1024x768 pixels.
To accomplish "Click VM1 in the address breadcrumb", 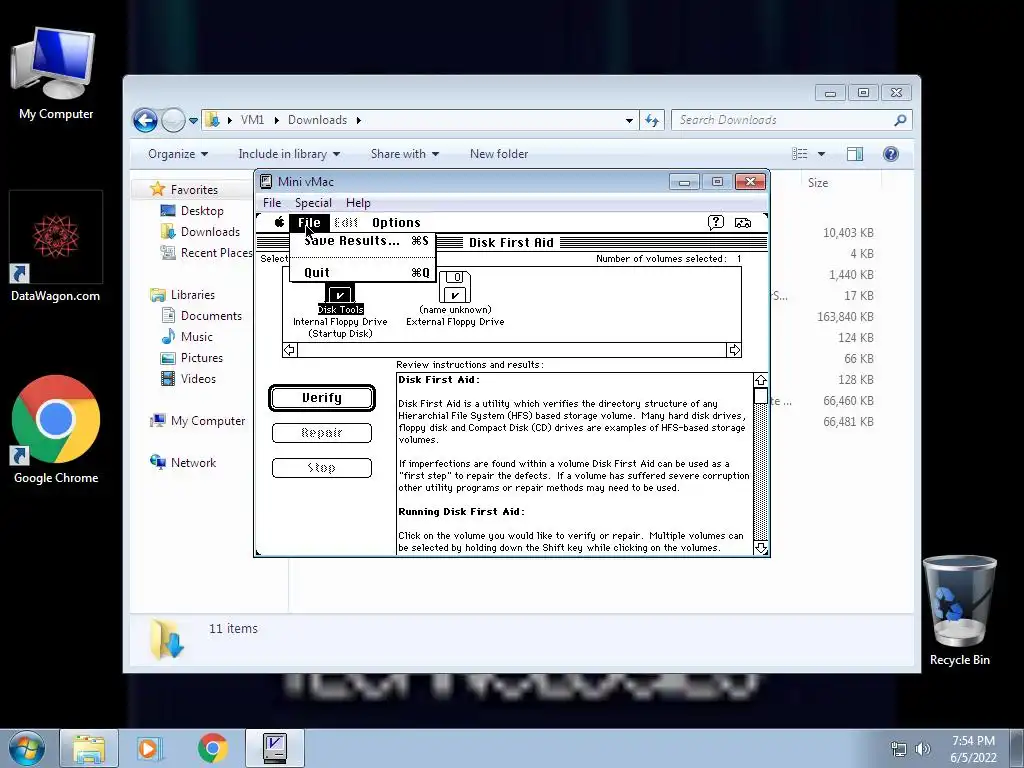I will click(x=253, y=120).
